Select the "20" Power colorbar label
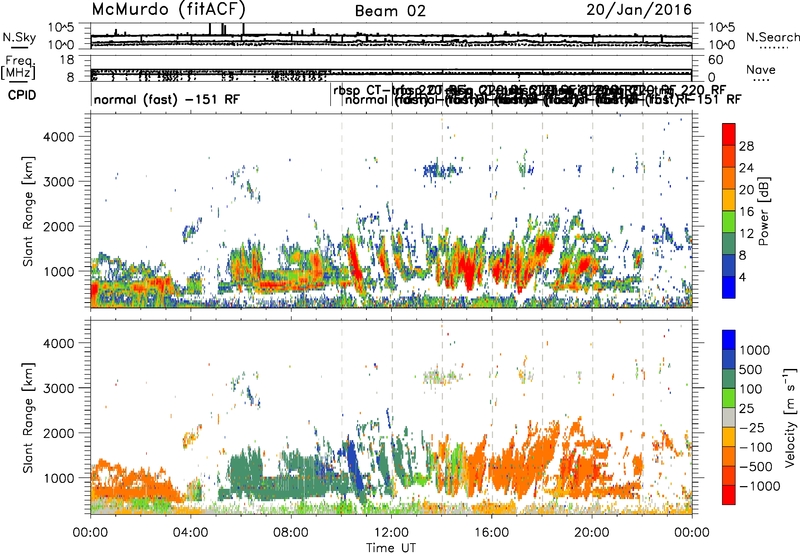 tap(746, 190)
